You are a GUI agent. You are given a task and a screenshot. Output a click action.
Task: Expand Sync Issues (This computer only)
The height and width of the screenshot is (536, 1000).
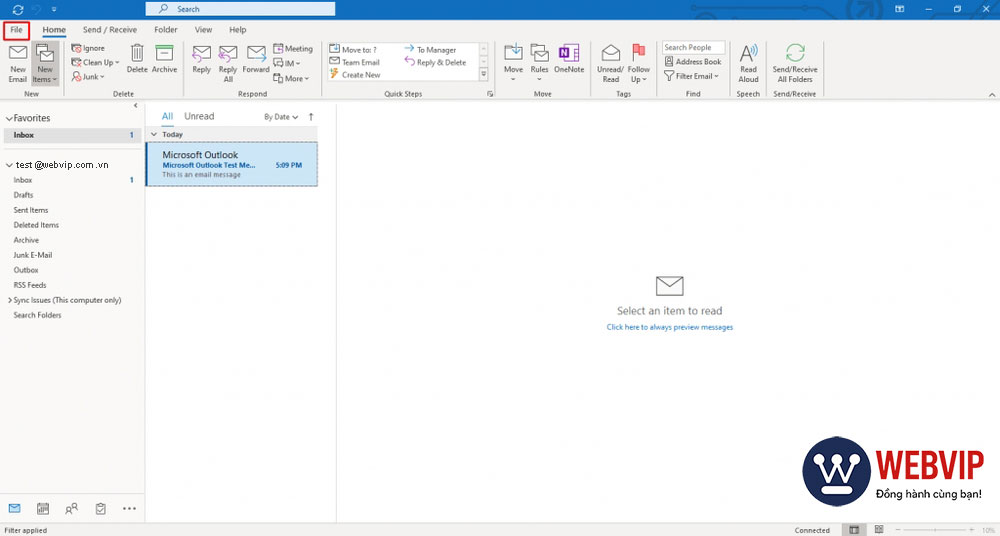pyautogui.click(x=10, y=300)
